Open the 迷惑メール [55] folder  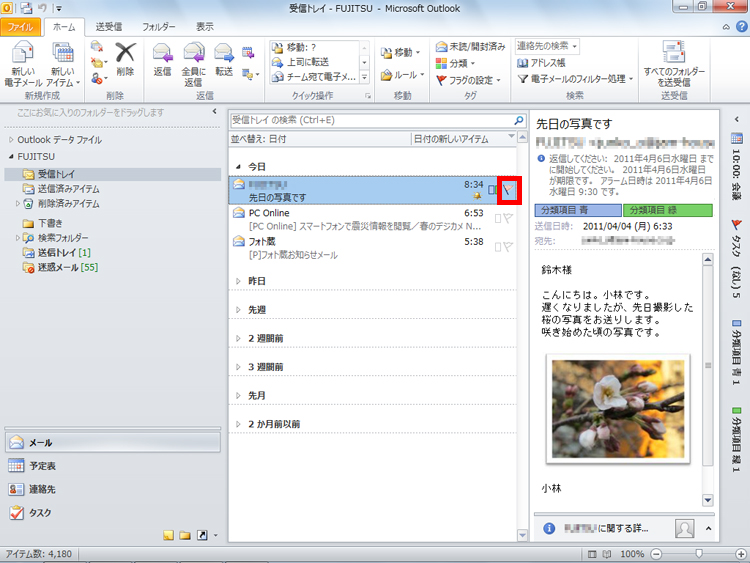61,267
